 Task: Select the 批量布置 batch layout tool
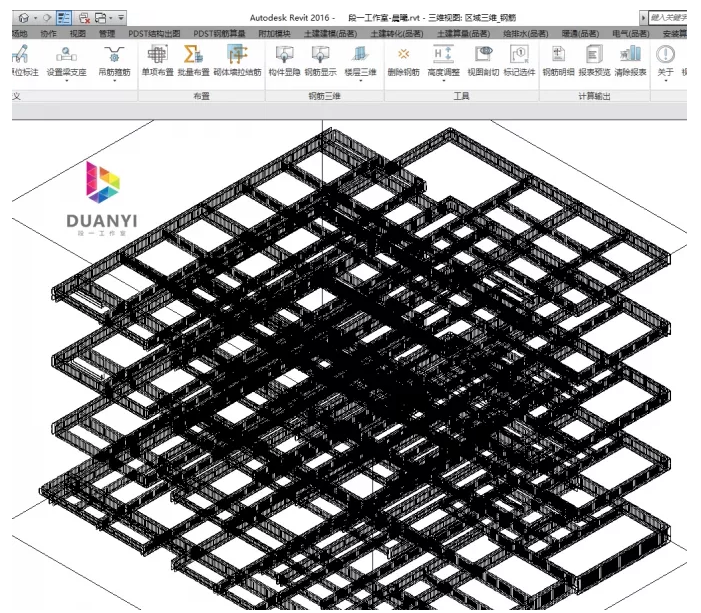pos(192,59)
